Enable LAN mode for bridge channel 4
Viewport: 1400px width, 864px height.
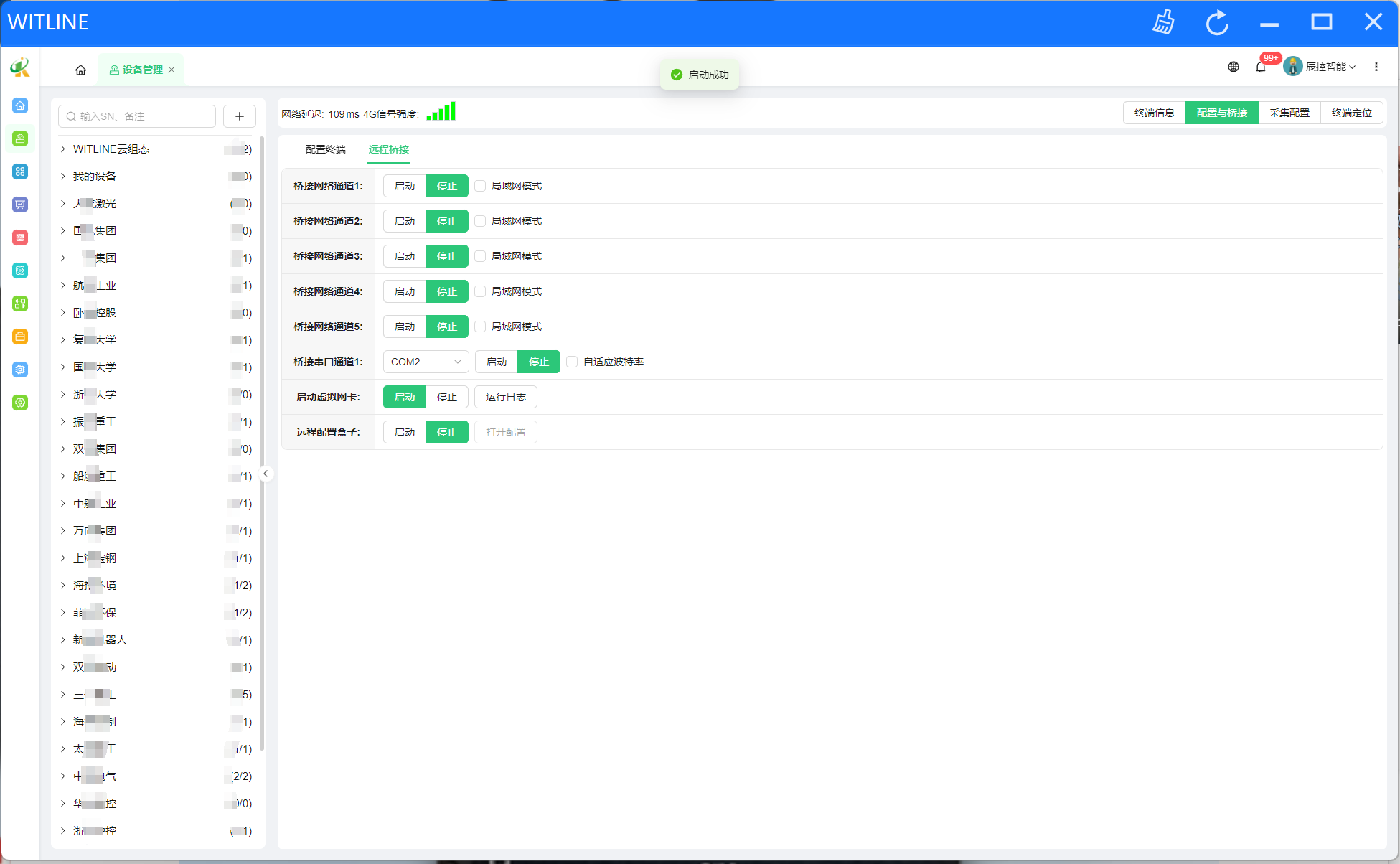[481, 291]
